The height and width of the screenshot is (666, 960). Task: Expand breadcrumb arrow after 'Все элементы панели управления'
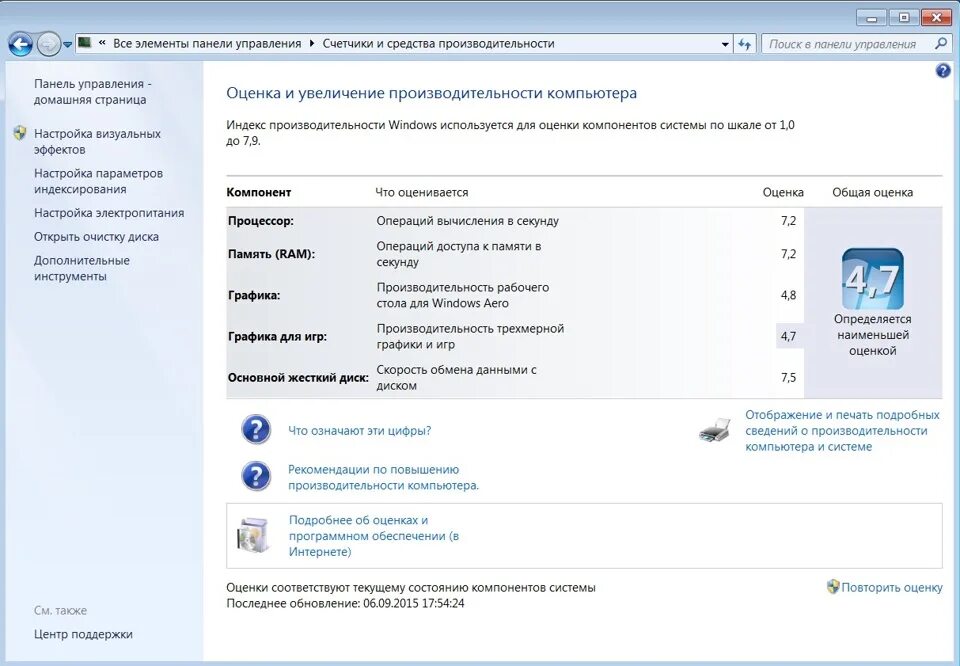click(x=312, y=43)
